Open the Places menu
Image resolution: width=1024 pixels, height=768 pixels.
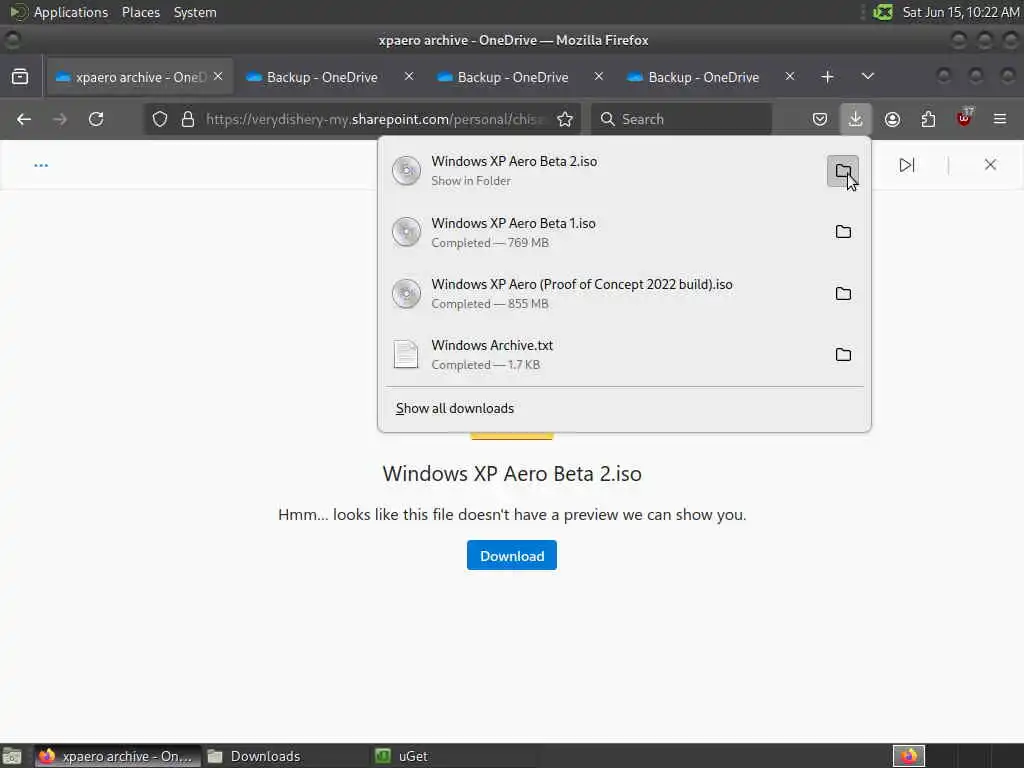tap(140, 12)
